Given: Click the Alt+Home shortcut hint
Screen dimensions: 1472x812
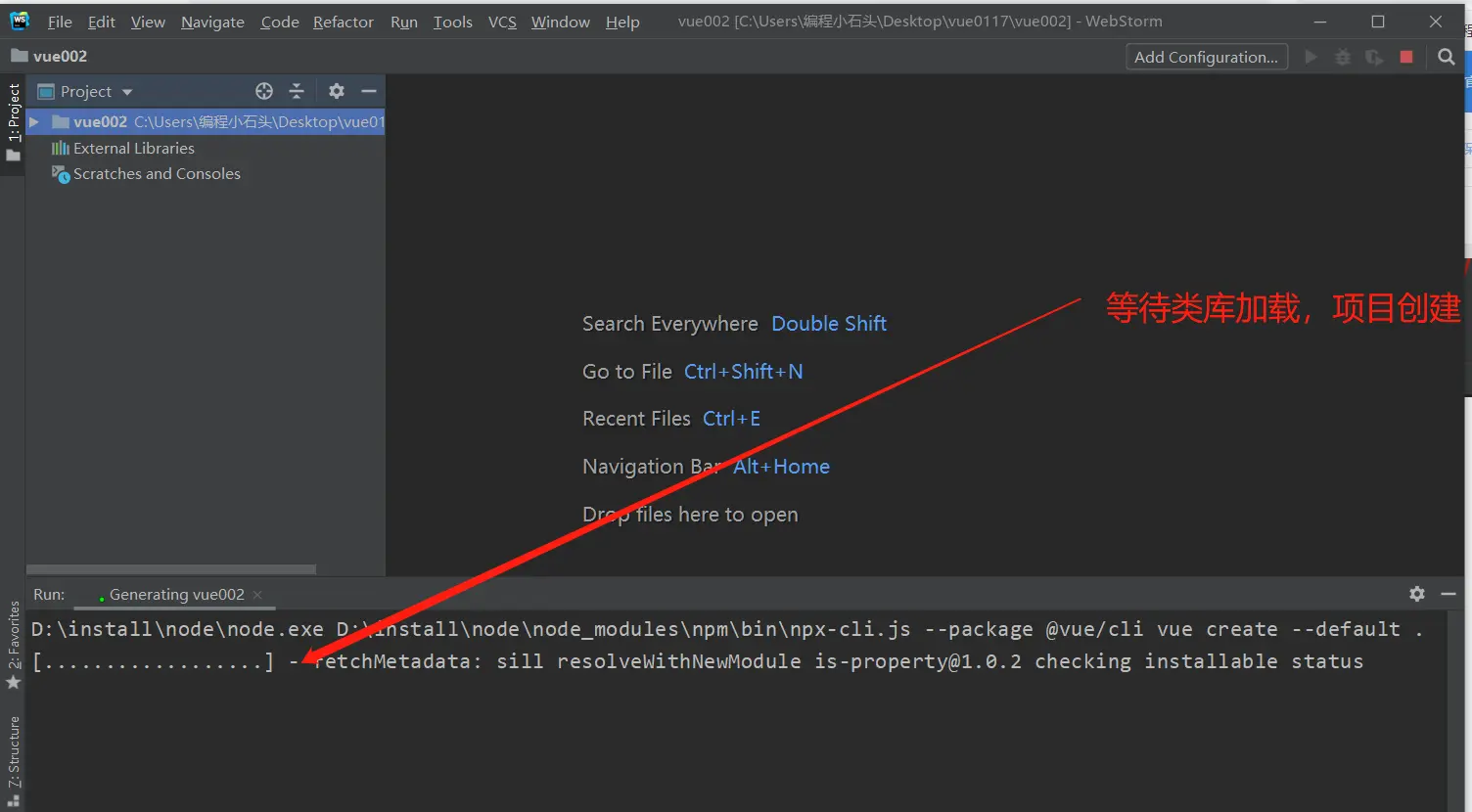Looking at the screenshot, I should 781,467.
